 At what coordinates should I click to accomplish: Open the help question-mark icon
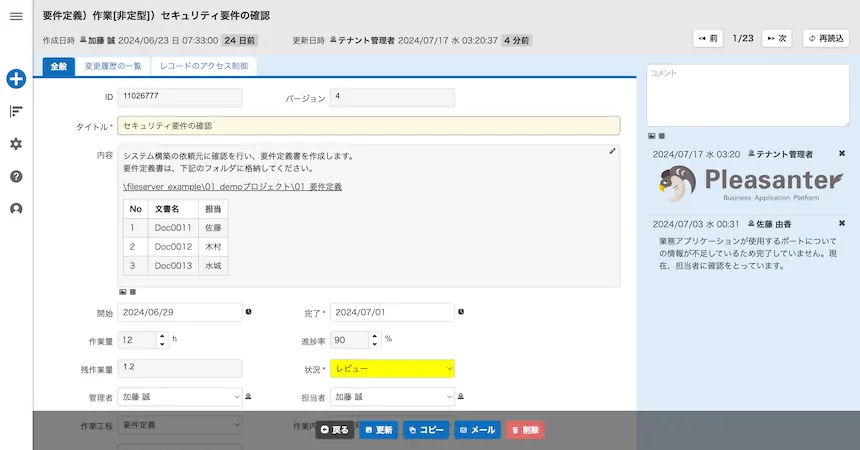pos(16,176)
